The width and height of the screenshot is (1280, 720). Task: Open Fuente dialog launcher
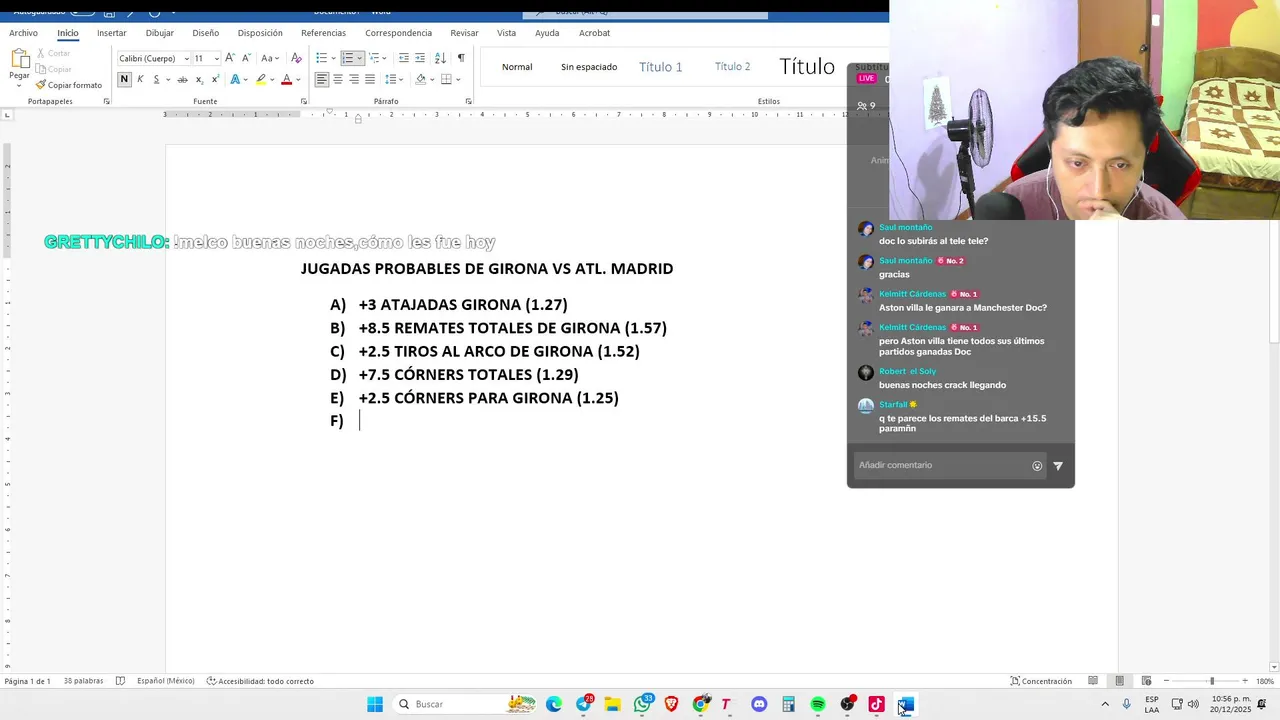304,101
